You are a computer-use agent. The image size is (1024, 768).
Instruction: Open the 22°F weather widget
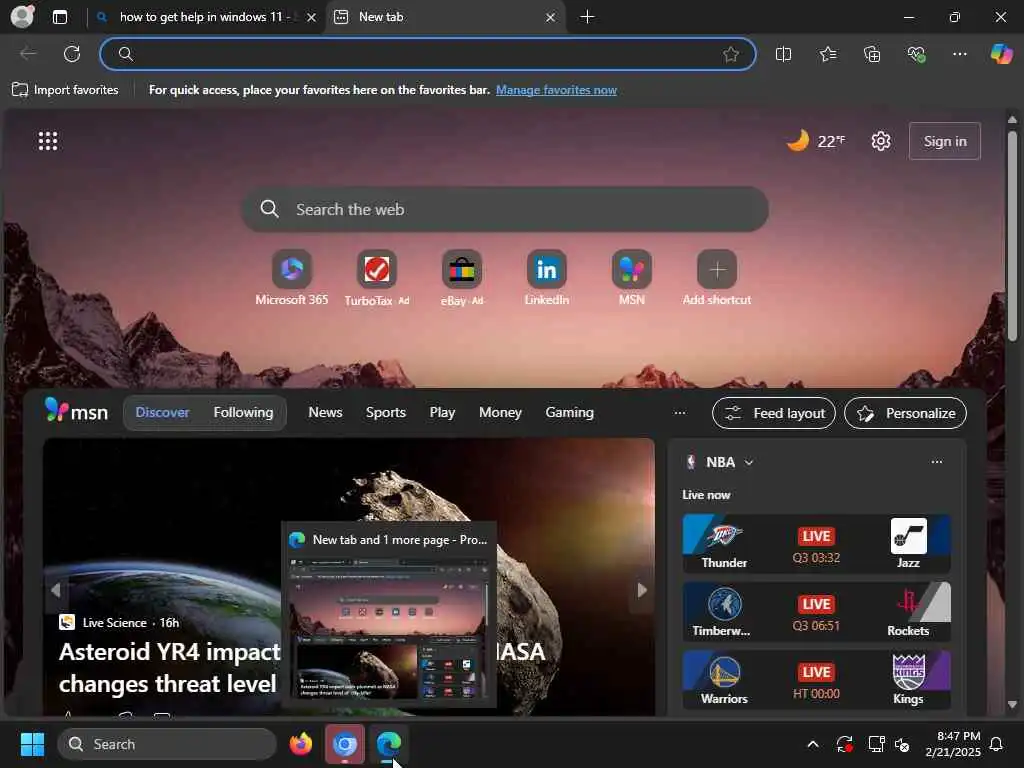[x=816, y=141]
